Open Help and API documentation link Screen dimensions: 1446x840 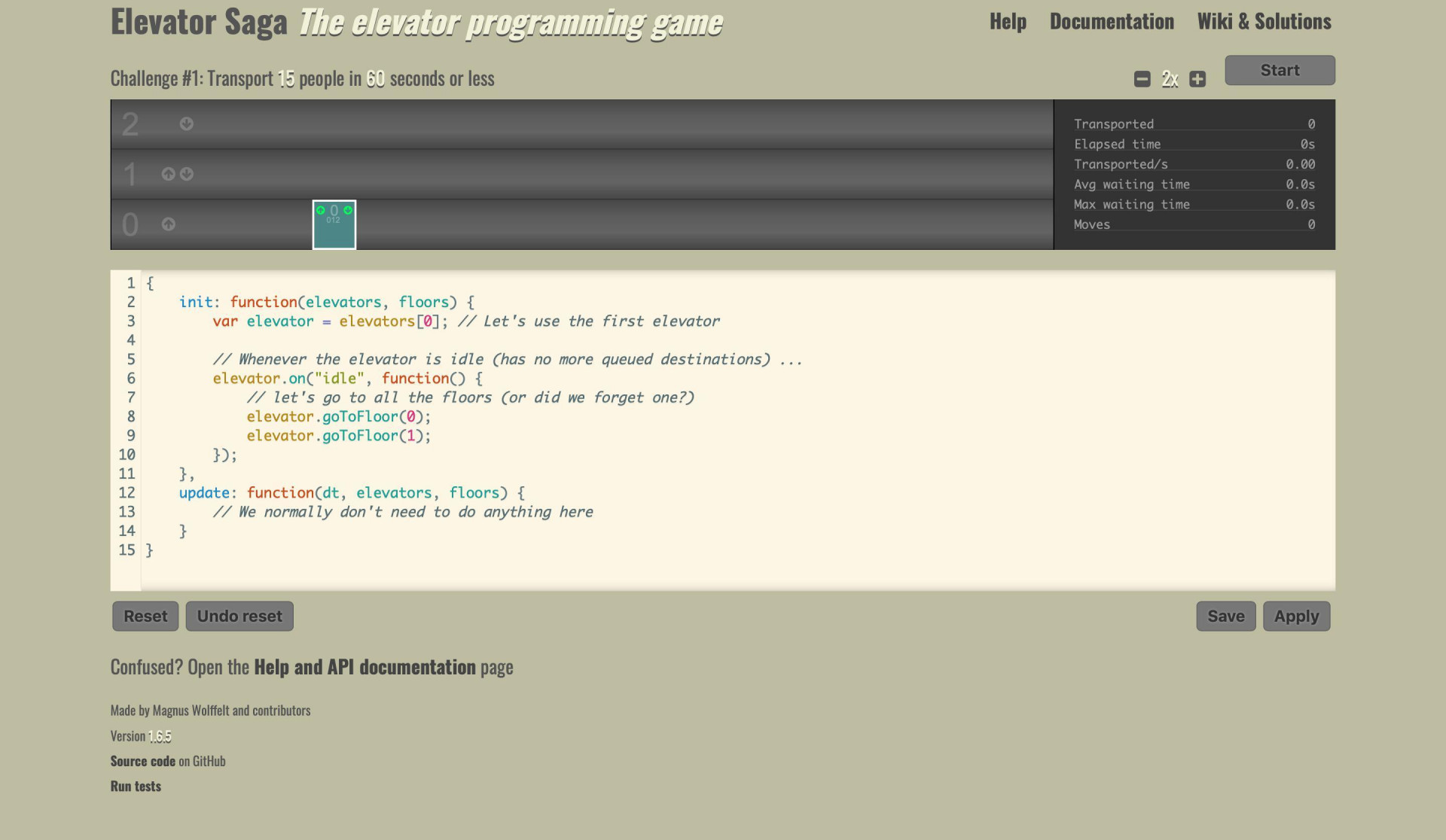365,667
